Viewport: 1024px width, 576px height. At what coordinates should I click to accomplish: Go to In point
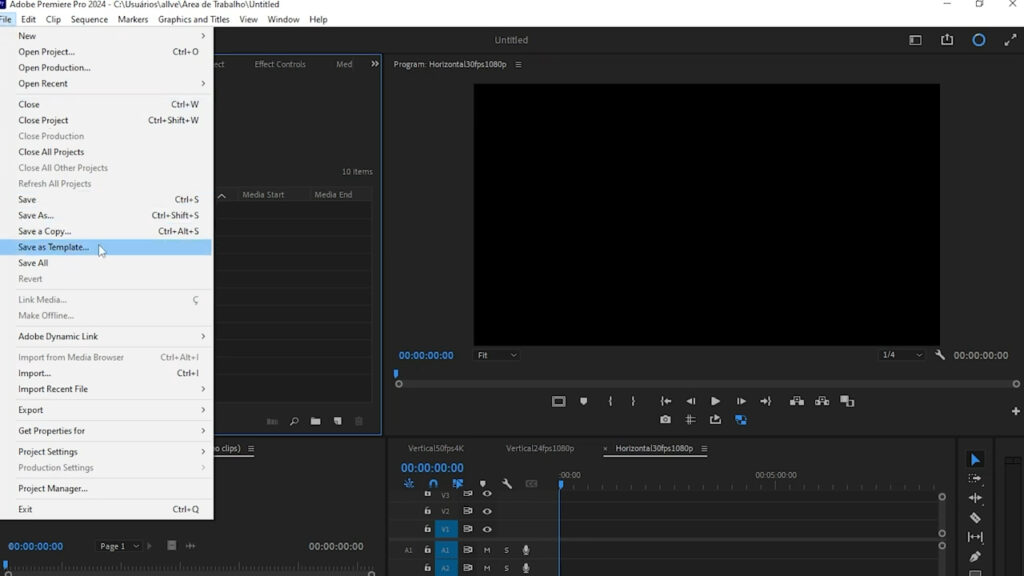coord(665,401)
